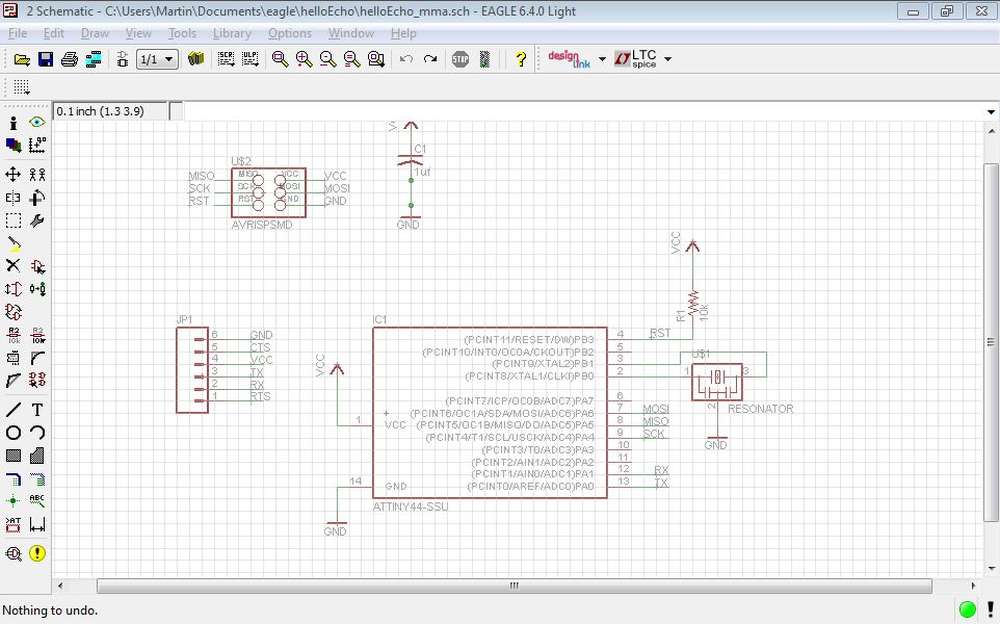Open the Display layers tool
Viewport: 1000px width, 624px height.
click(13, 145)
